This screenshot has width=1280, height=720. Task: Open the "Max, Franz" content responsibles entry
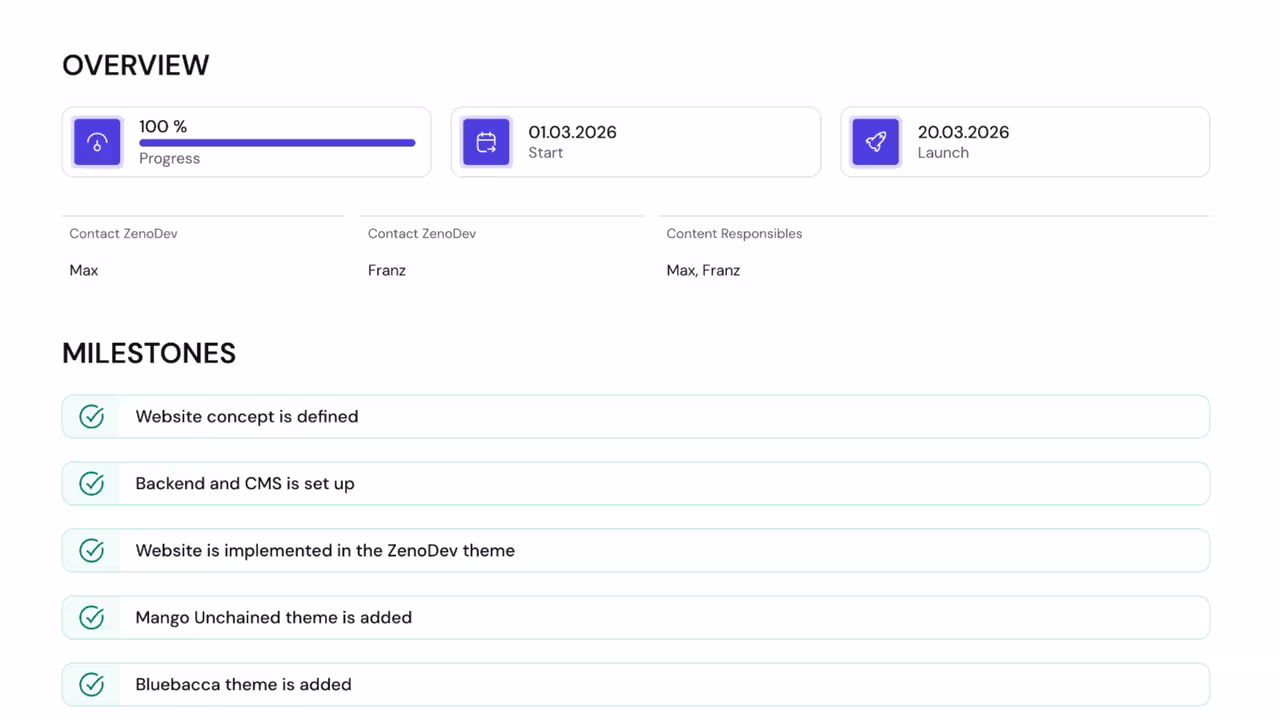[x=703, y=269]
